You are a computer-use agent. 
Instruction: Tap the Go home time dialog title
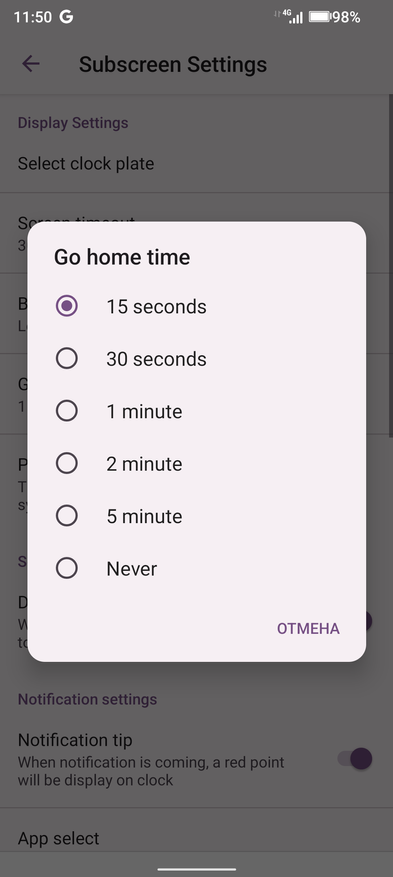[122, 257]
